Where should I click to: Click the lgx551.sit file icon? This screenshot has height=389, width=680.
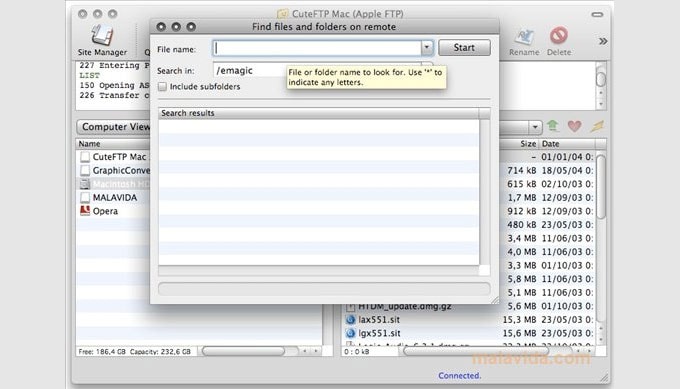pos(350,333)
